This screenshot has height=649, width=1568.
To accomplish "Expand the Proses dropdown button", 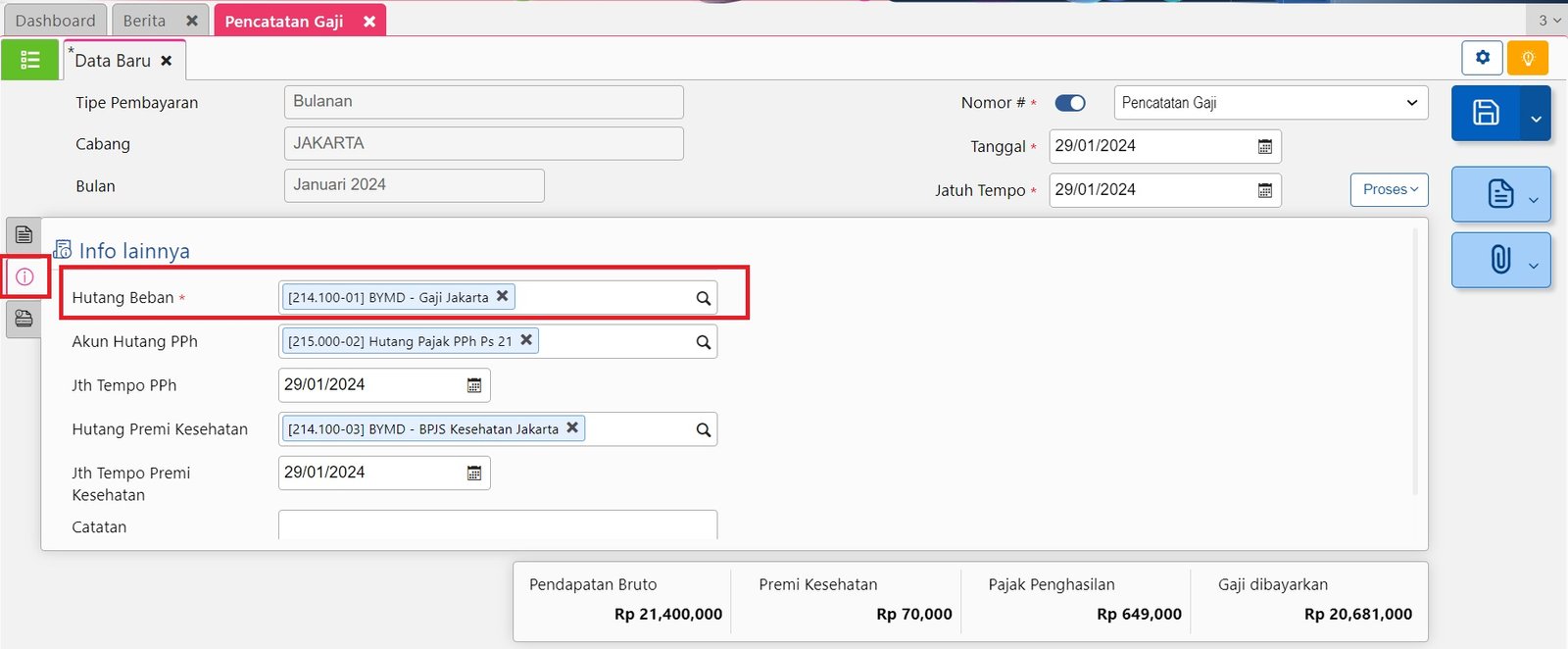I will 1389,189.
